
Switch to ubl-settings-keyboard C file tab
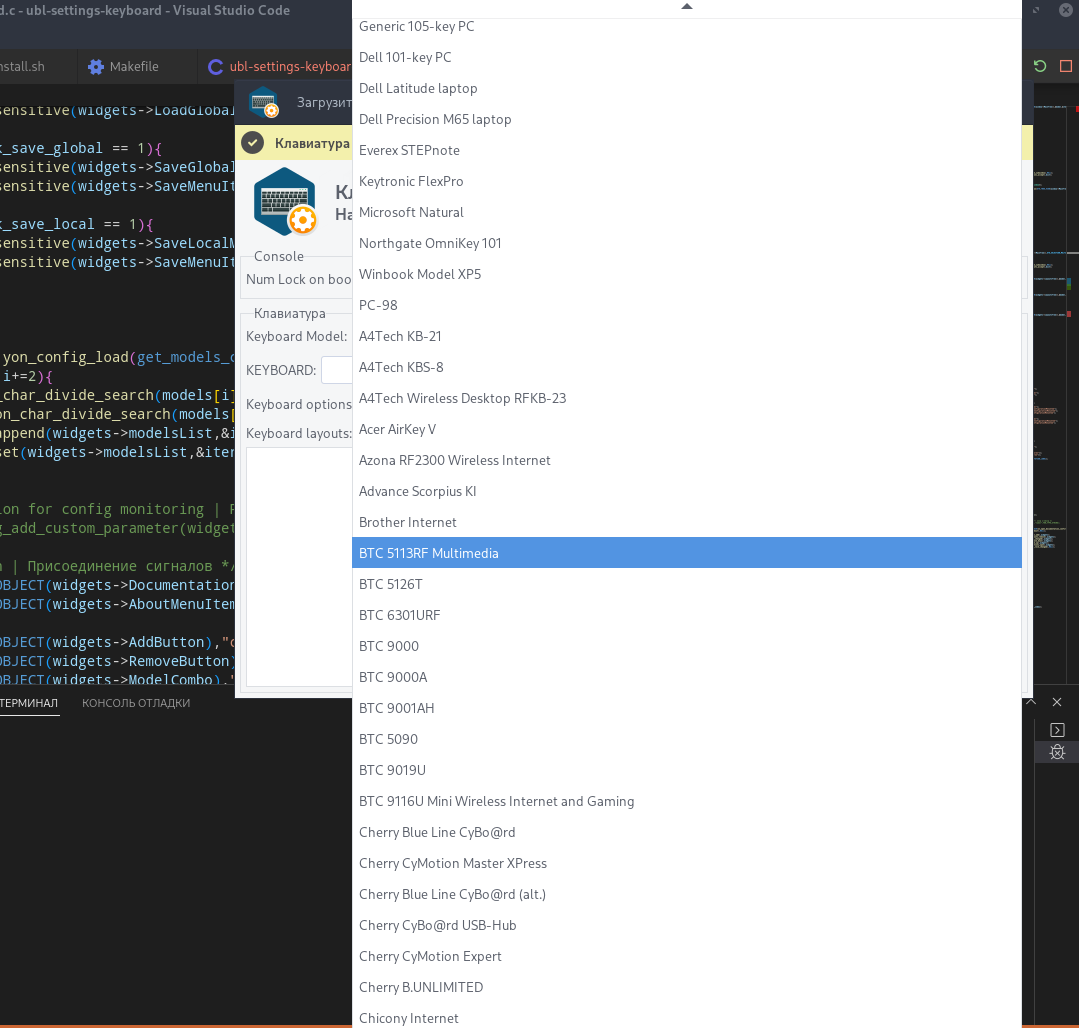pos(275,67)
